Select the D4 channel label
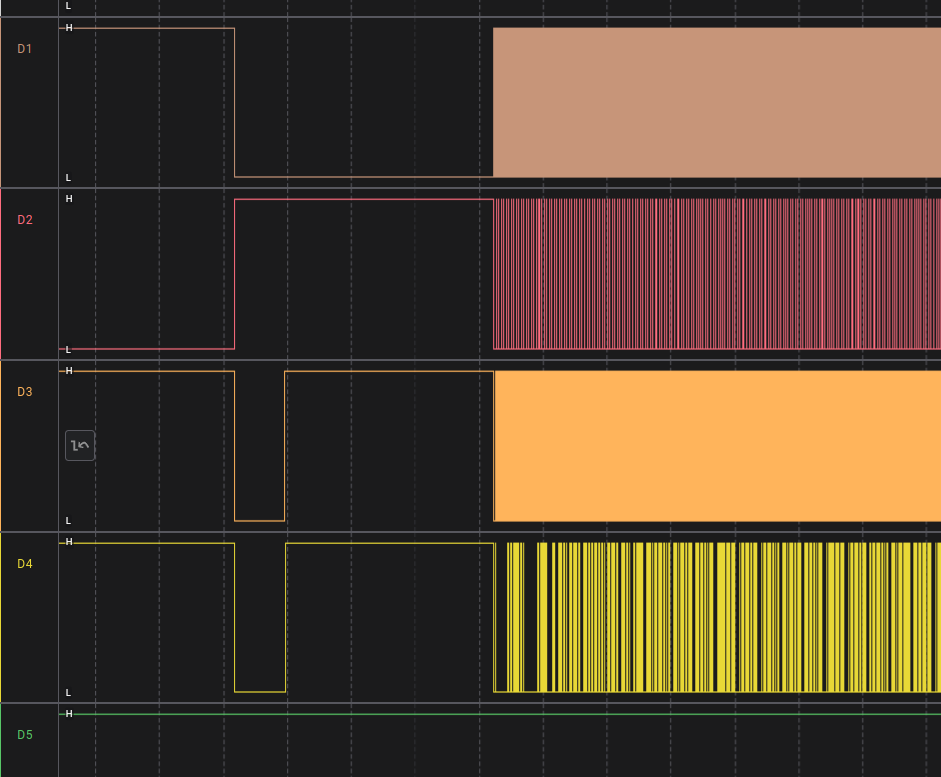The width and height of the screenshot is (941, 777). click(x=25, y=563)
